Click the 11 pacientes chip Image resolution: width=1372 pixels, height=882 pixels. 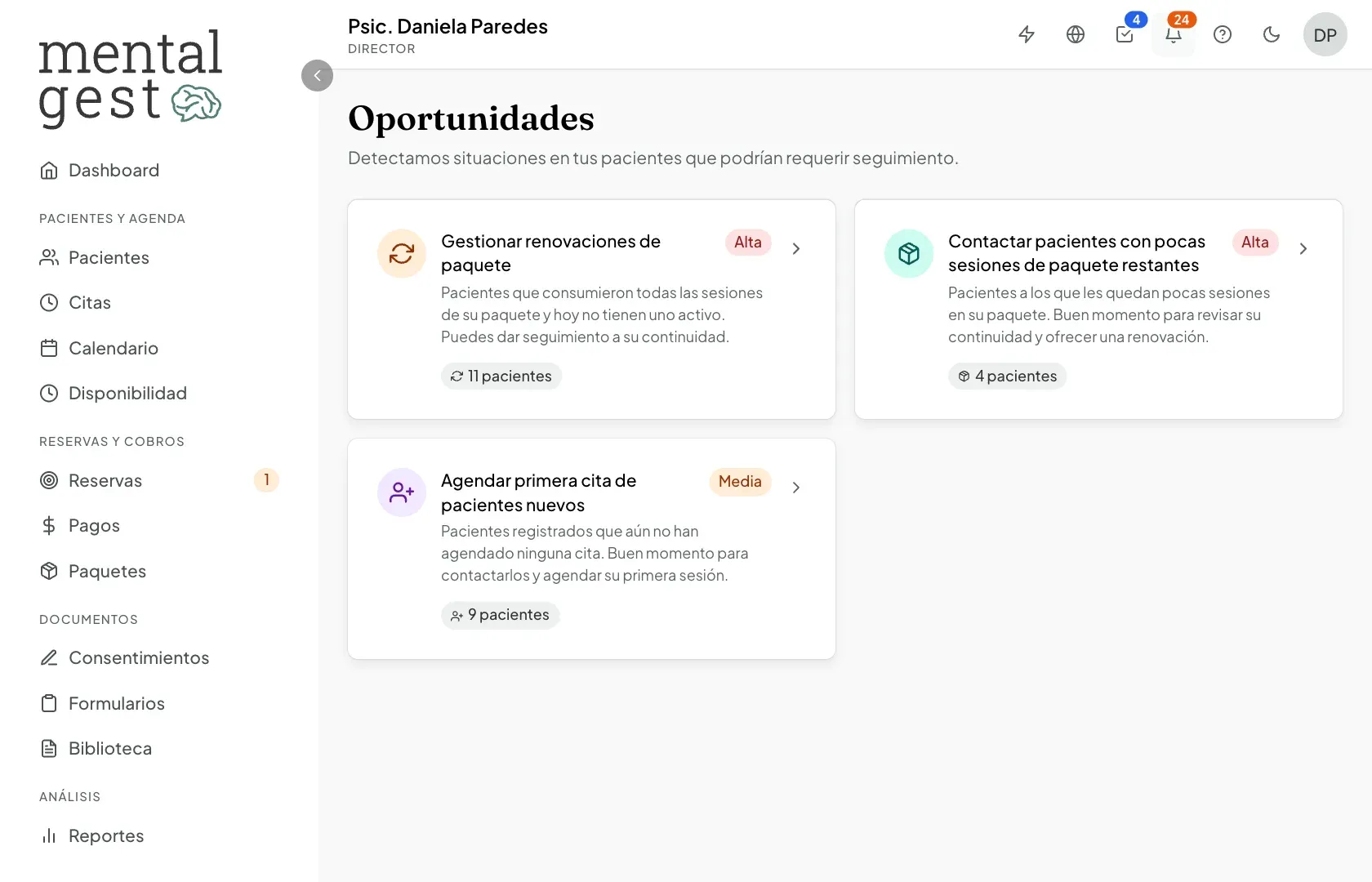click(x=501, y=376)
